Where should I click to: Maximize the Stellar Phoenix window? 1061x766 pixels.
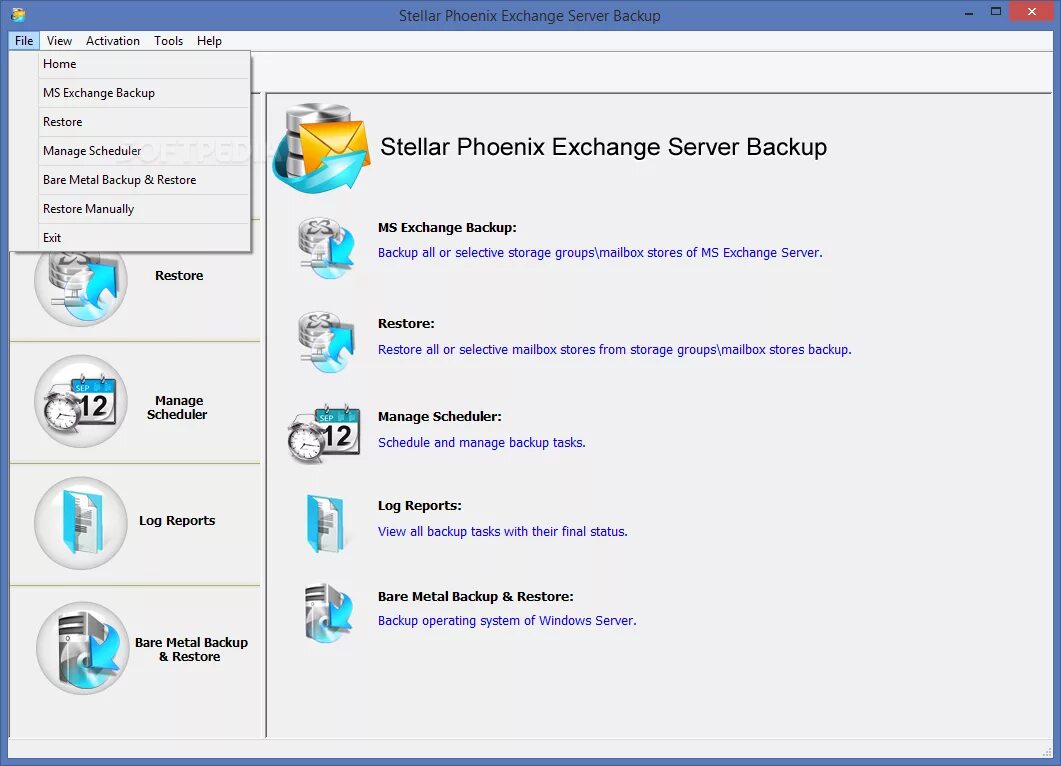[x=995, y=12]
